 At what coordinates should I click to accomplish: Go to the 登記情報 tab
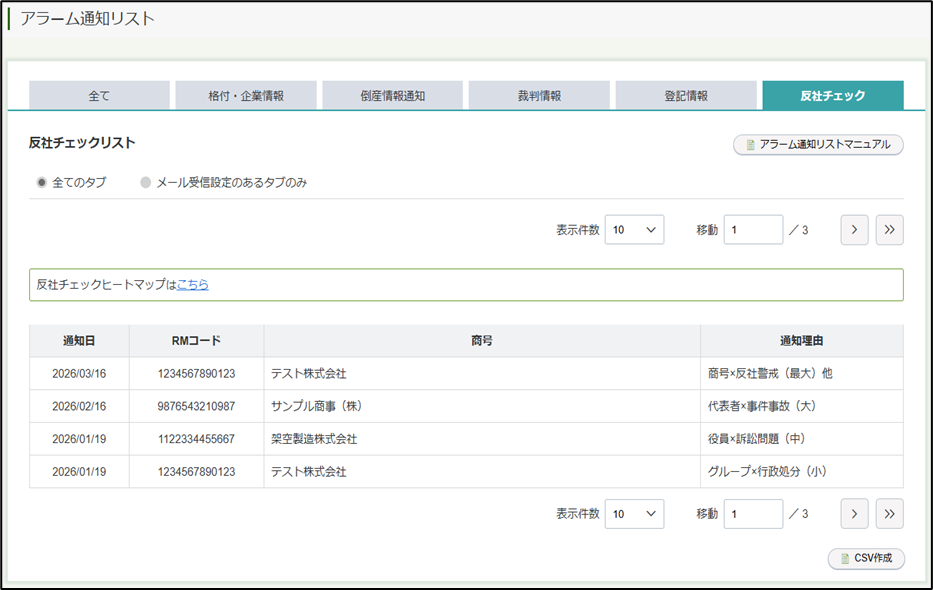coord(686,96)
